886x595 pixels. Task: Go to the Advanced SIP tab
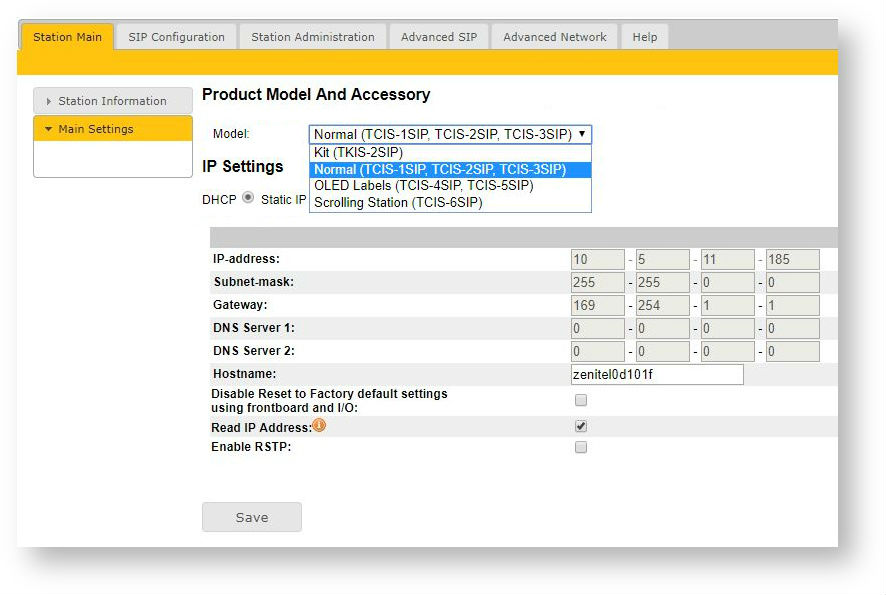pyautogui.click(x=438, y=37)
